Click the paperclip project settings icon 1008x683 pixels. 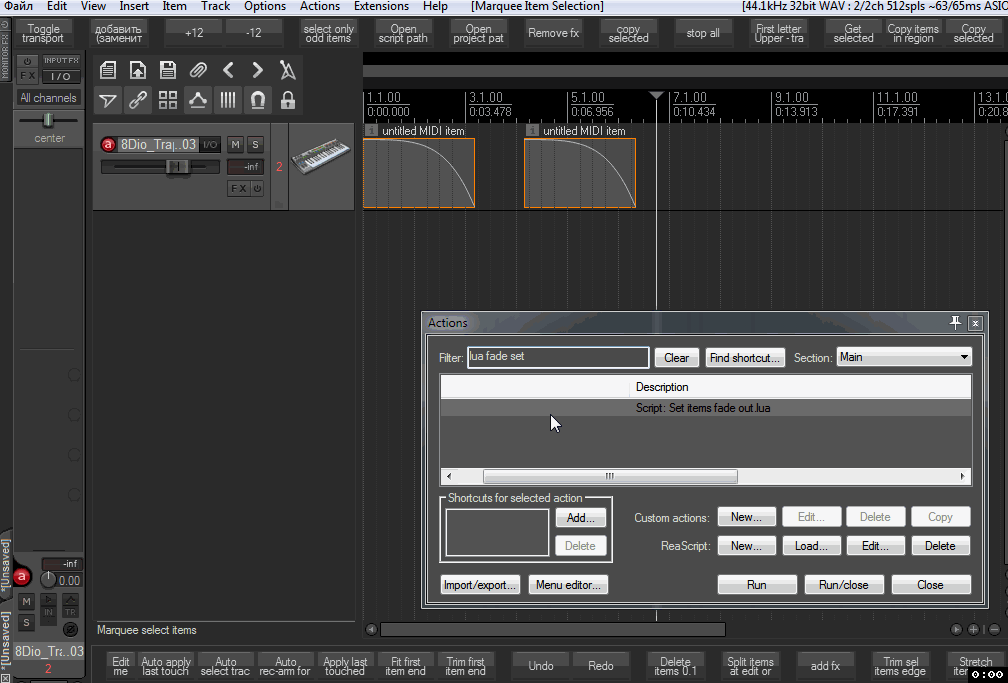point(198,70)
